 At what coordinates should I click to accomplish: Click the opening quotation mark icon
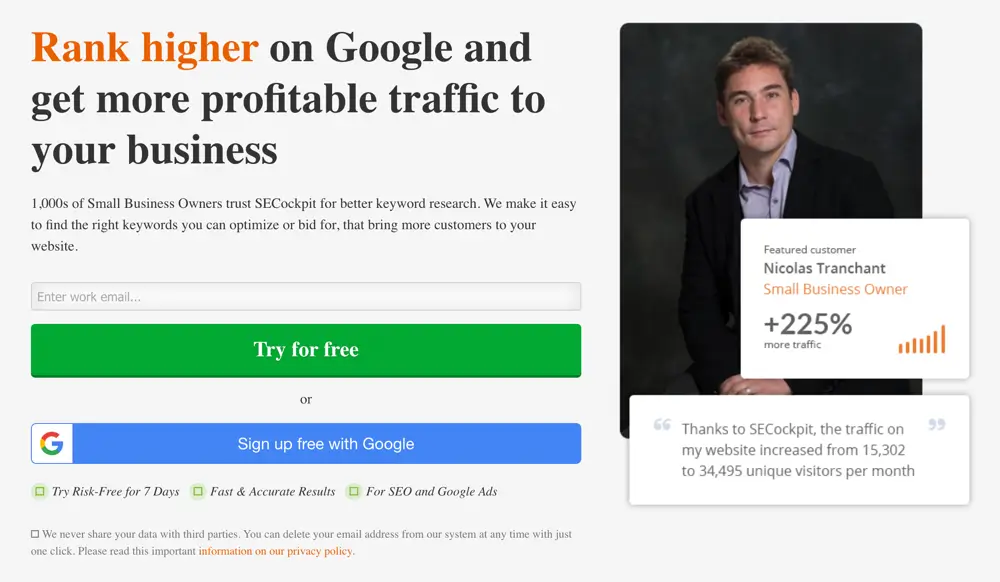tap(662, 425)
